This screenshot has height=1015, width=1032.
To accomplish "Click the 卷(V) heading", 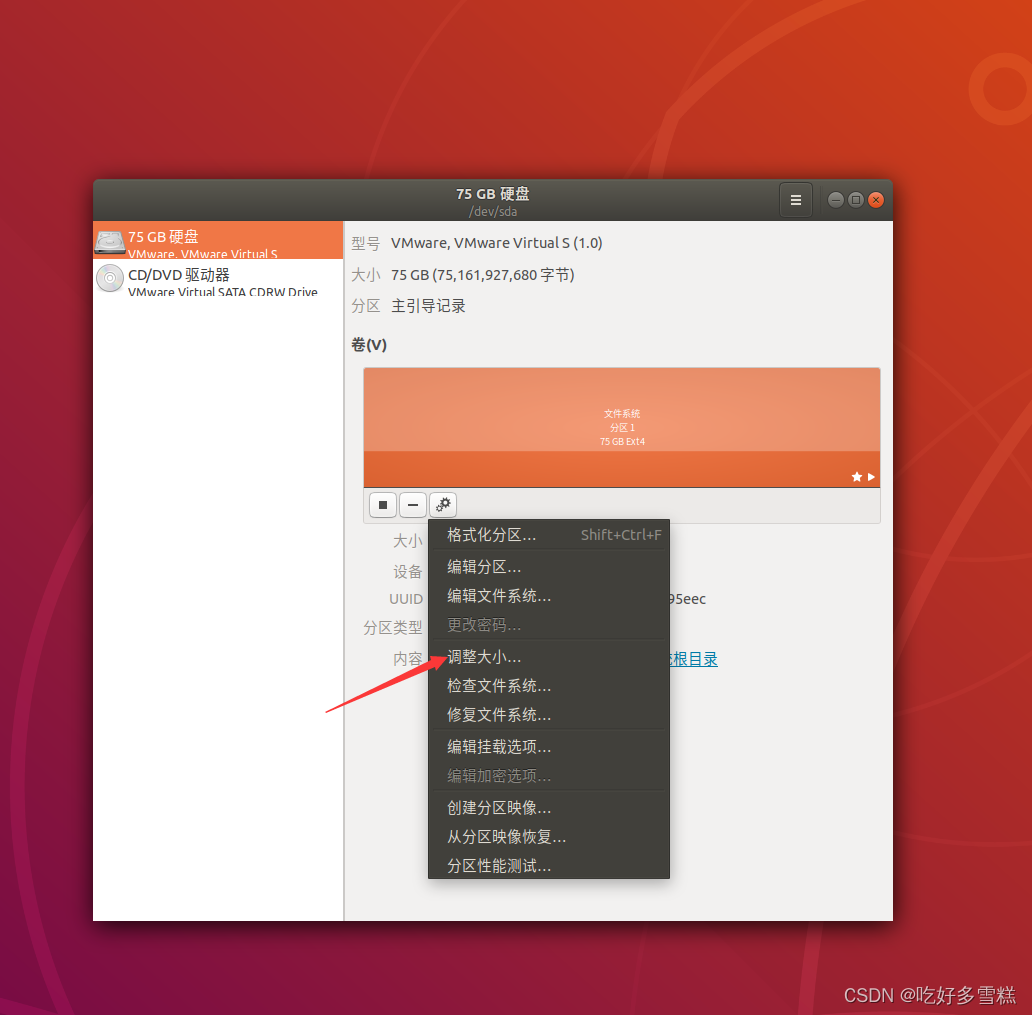I will pos(369,344).
